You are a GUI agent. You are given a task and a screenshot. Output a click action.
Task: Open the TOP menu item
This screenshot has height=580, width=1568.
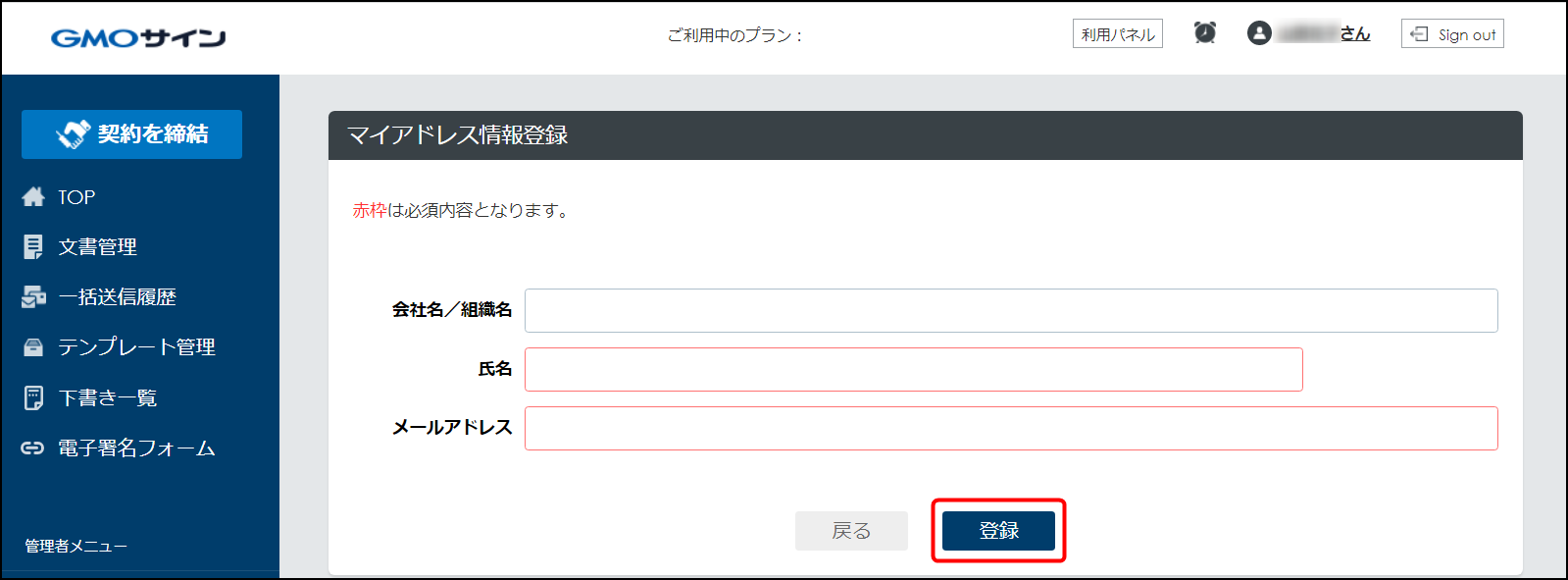point(76,197)
